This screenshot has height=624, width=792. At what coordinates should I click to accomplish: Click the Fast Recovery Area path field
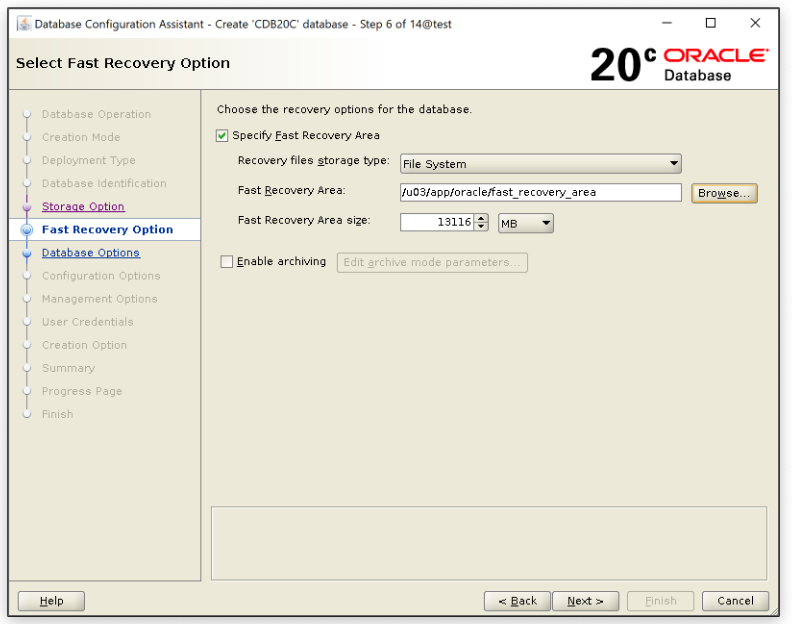pyautogui.click(x=540, y=193)
